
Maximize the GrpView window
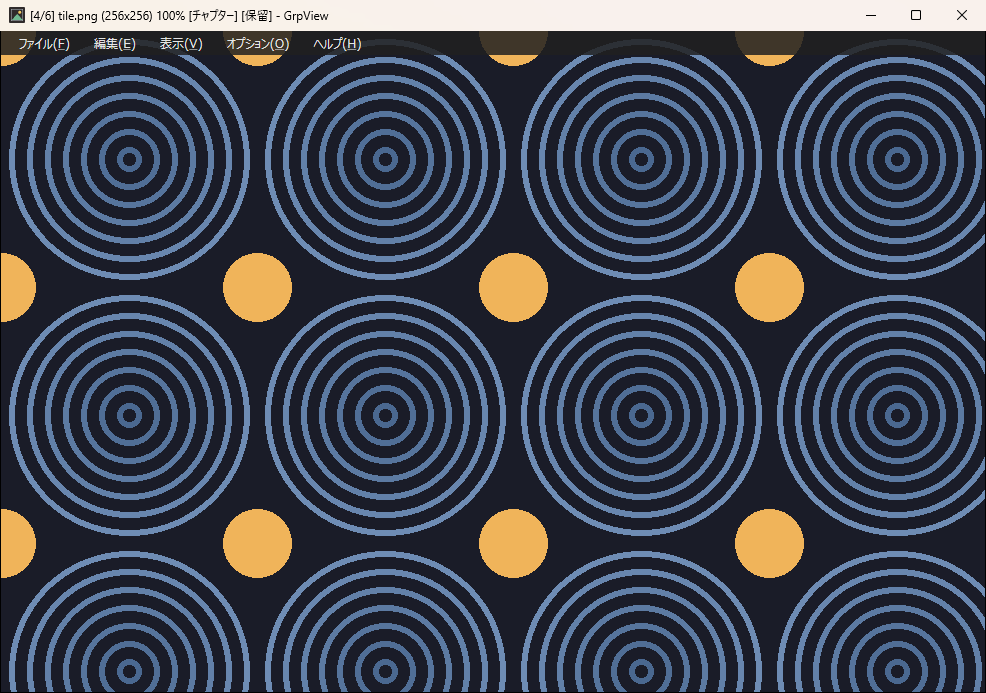coord(916,15)
